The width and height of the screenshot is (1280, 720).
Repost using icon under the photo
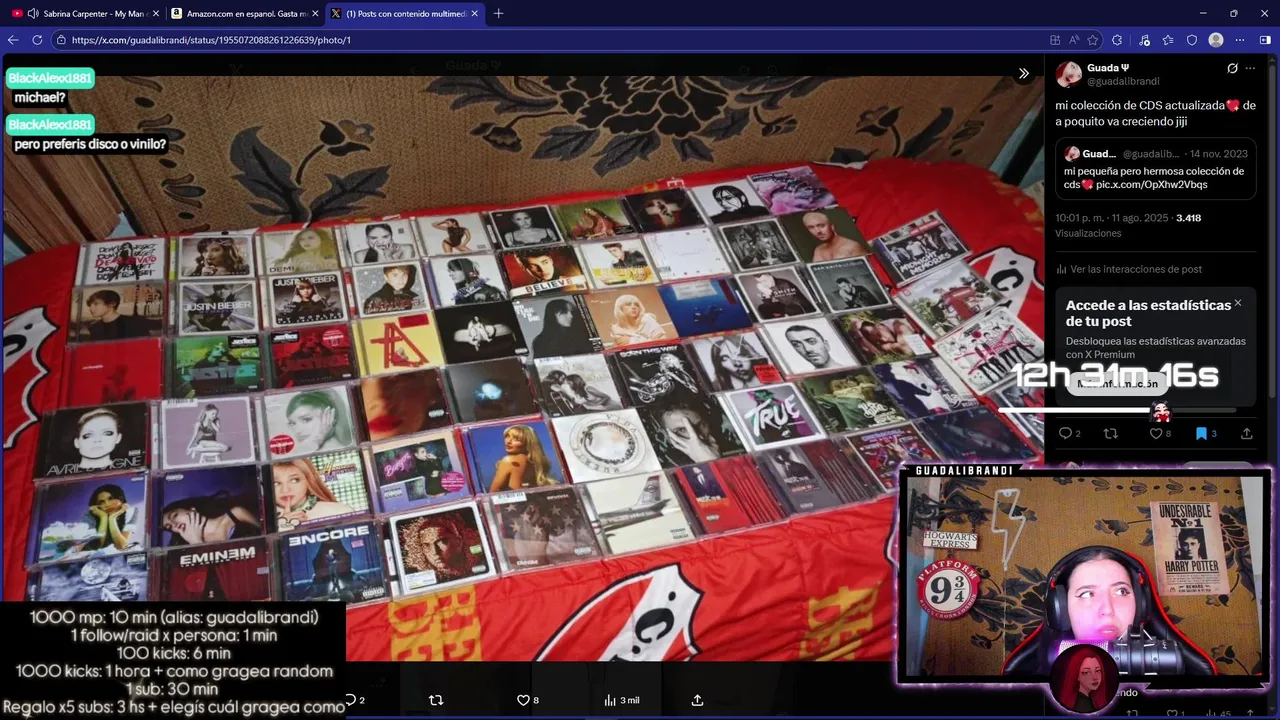(436, 700)
